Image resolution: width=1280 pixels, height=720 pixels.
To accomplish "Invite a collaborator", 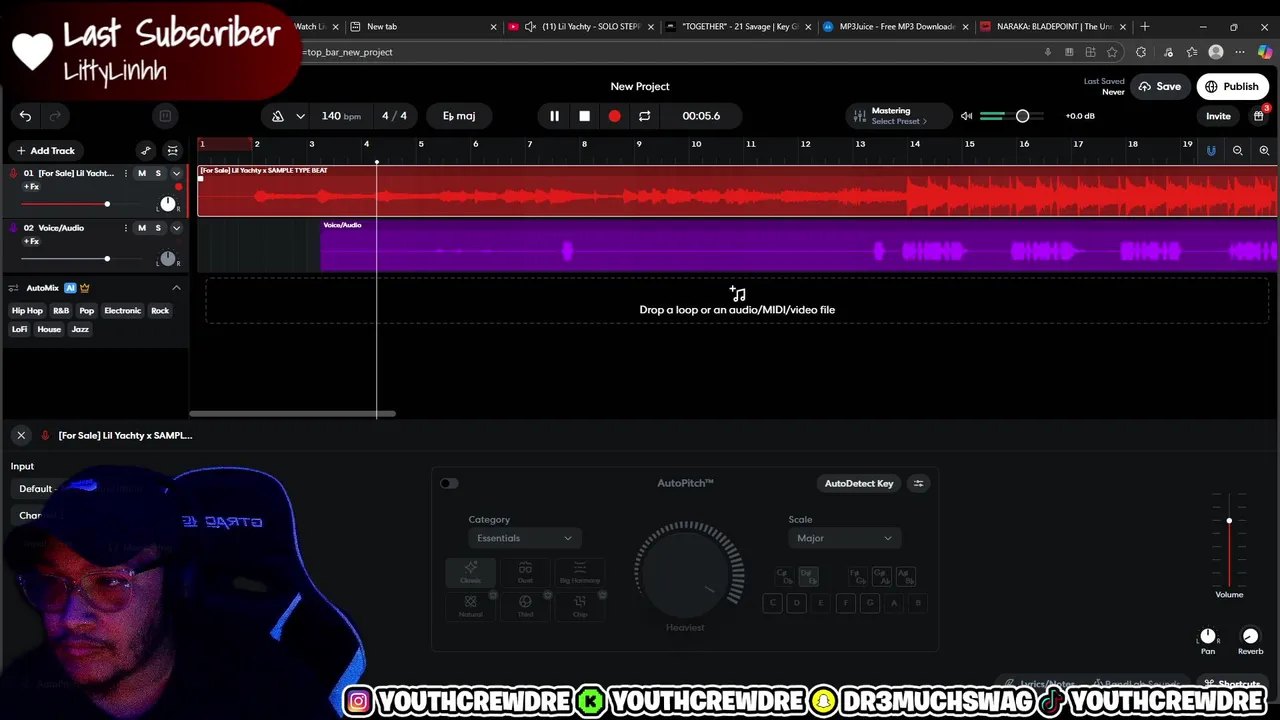I will 1218,116.
